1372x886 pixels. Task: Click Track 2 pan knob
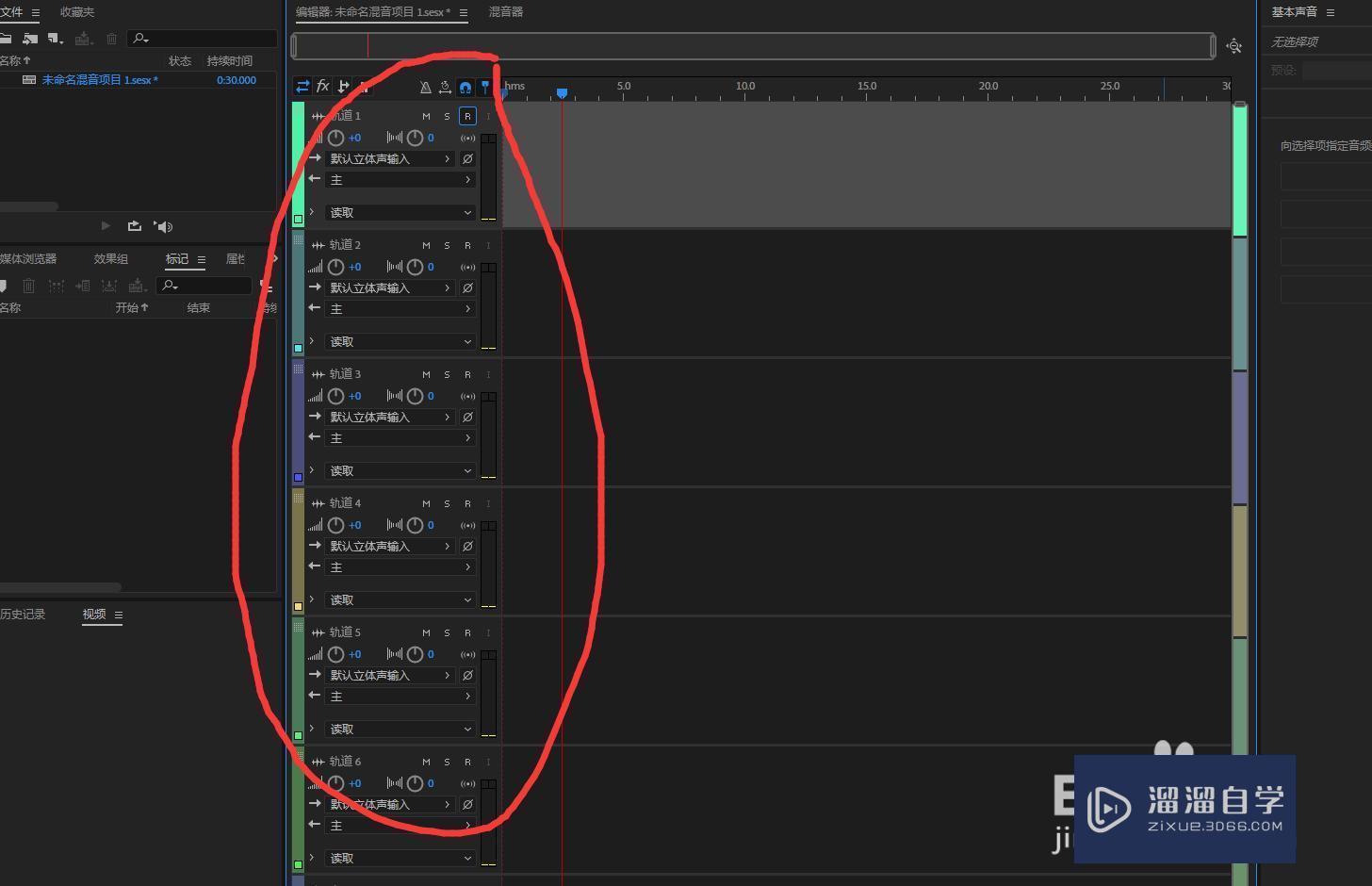pos(415,267)
